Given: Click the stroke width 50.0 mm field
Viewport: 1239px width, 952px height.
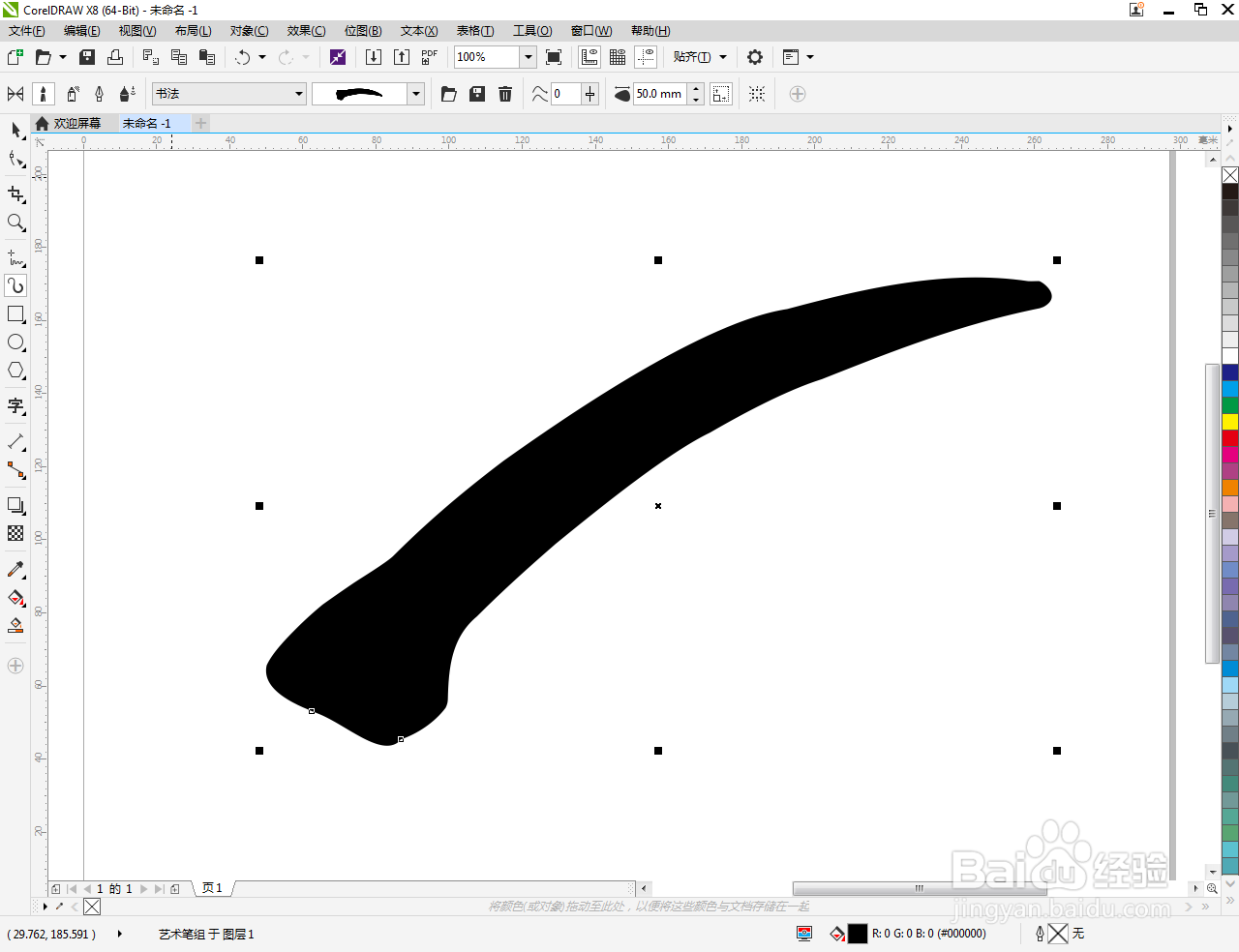Looking at the screenshot, I should point(660,94).
